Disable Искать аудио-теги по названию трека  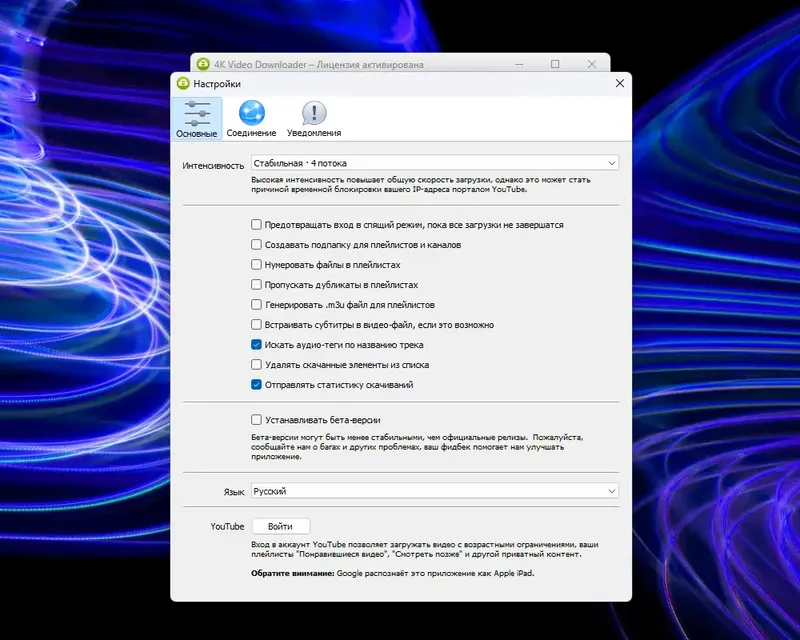pos(258,345)
